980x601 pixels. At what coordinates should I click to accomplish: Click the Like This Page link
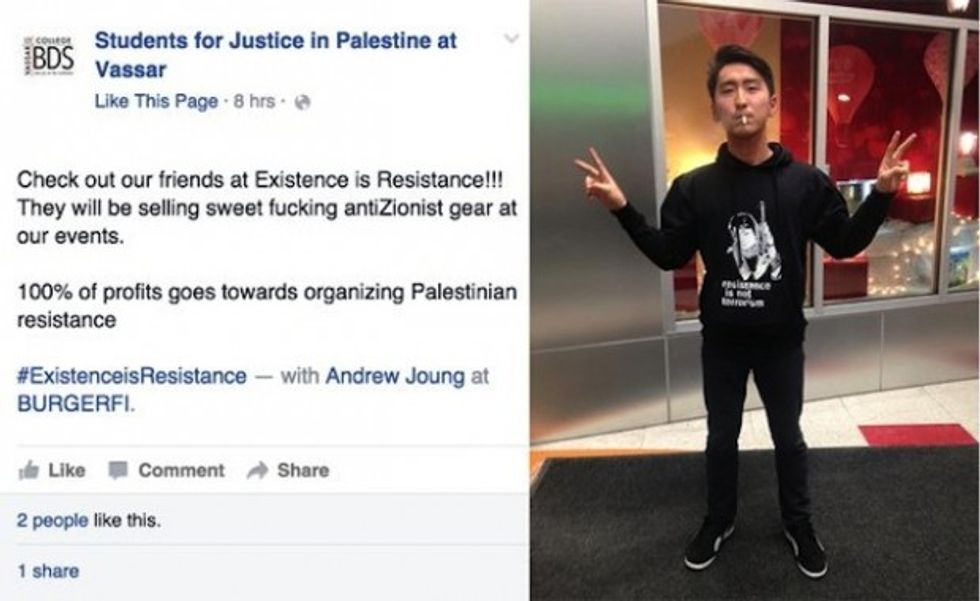[x=156, y=101]
